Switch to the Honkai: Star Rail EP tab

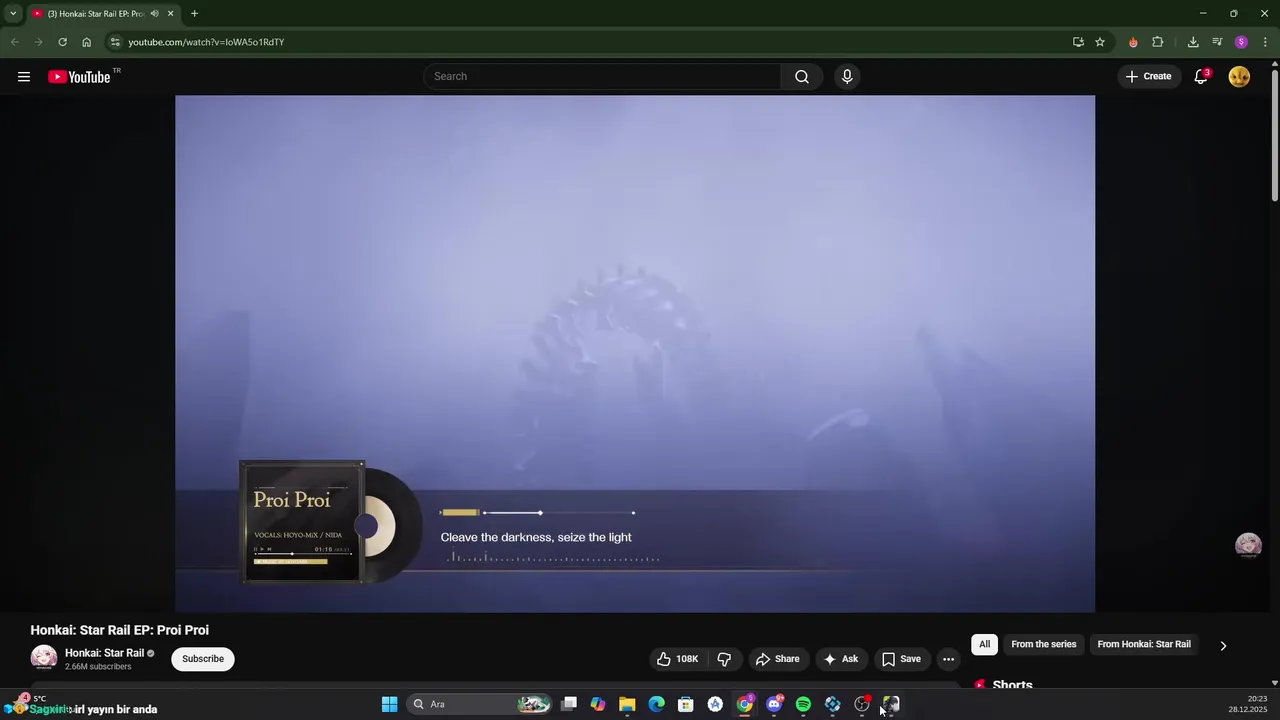95,14
